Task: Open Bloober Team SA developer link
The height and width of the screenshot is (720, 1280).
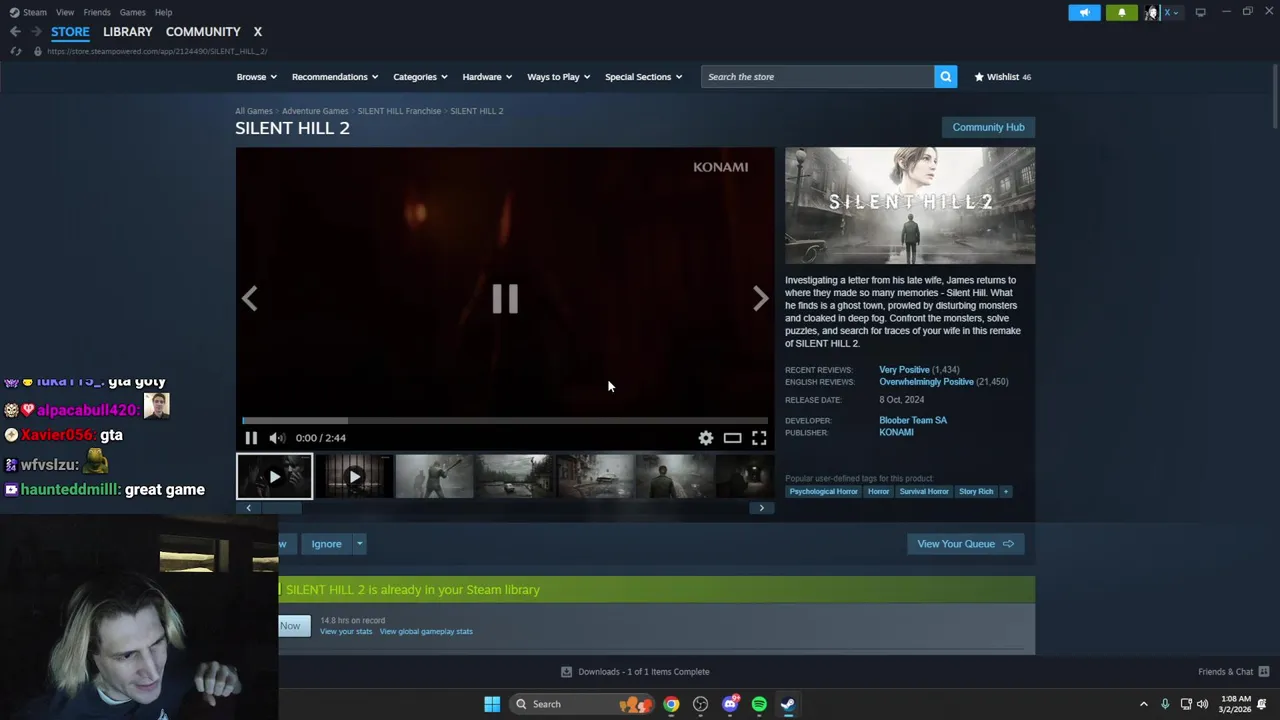Action: [913, 421]
